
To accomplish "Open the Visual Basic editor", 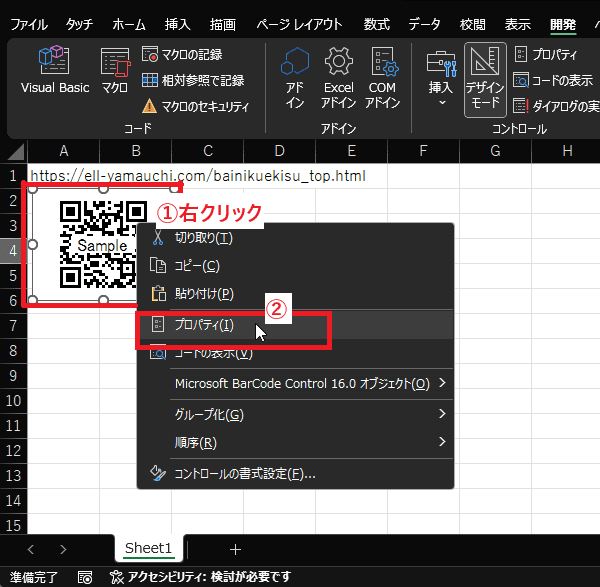I will [55, 71].
